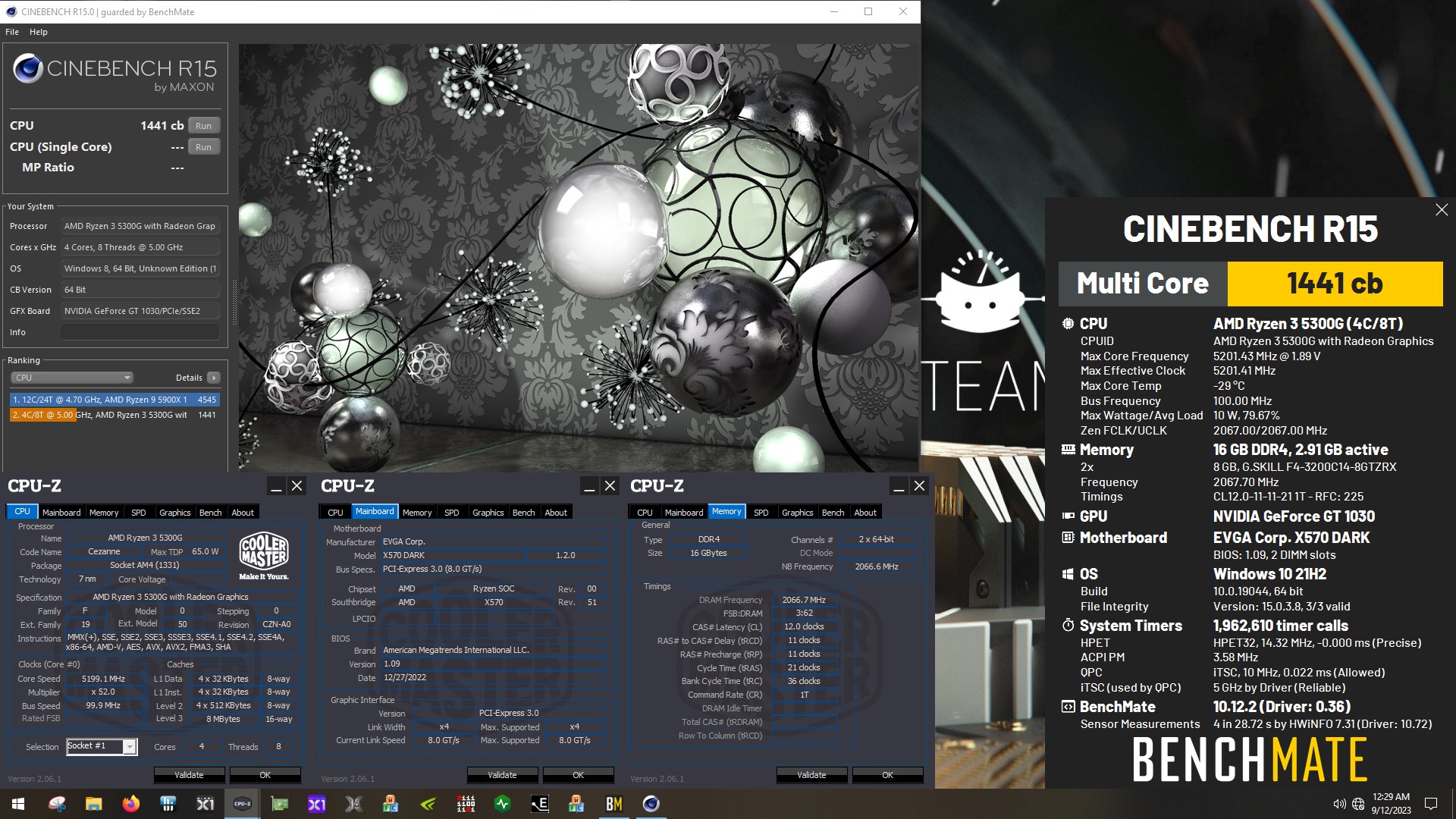Click Validate in first CPU-Z window
Image resolution: width=1456 pixels, height=819 pixels.
tap(189, 775)
